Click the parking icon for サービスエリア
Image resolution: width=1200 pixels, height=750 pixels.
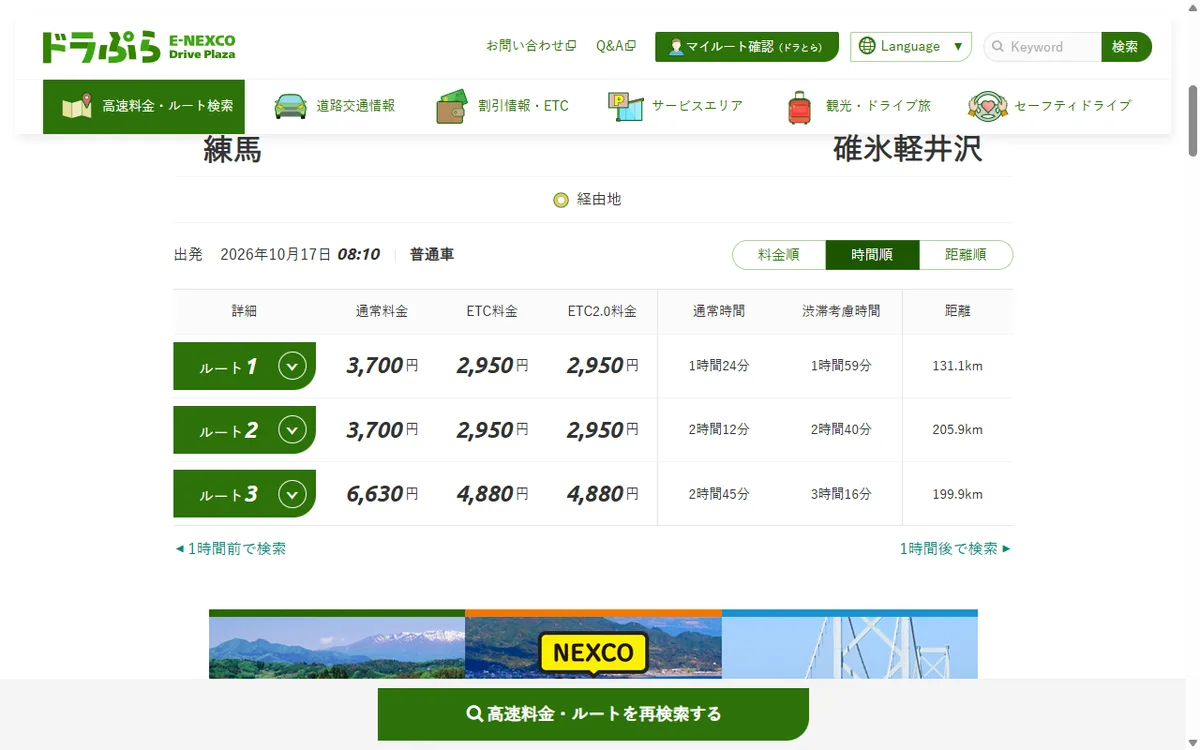click(x=626, y=106)
